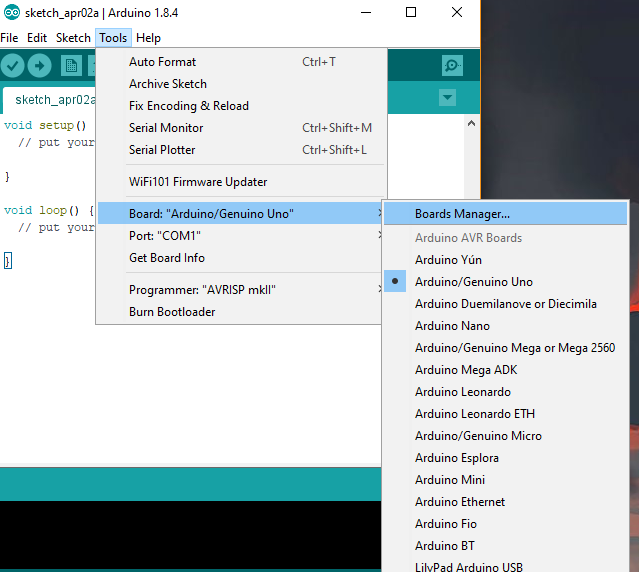
Task: Open the Sketch menu
Action: point(73,38)
